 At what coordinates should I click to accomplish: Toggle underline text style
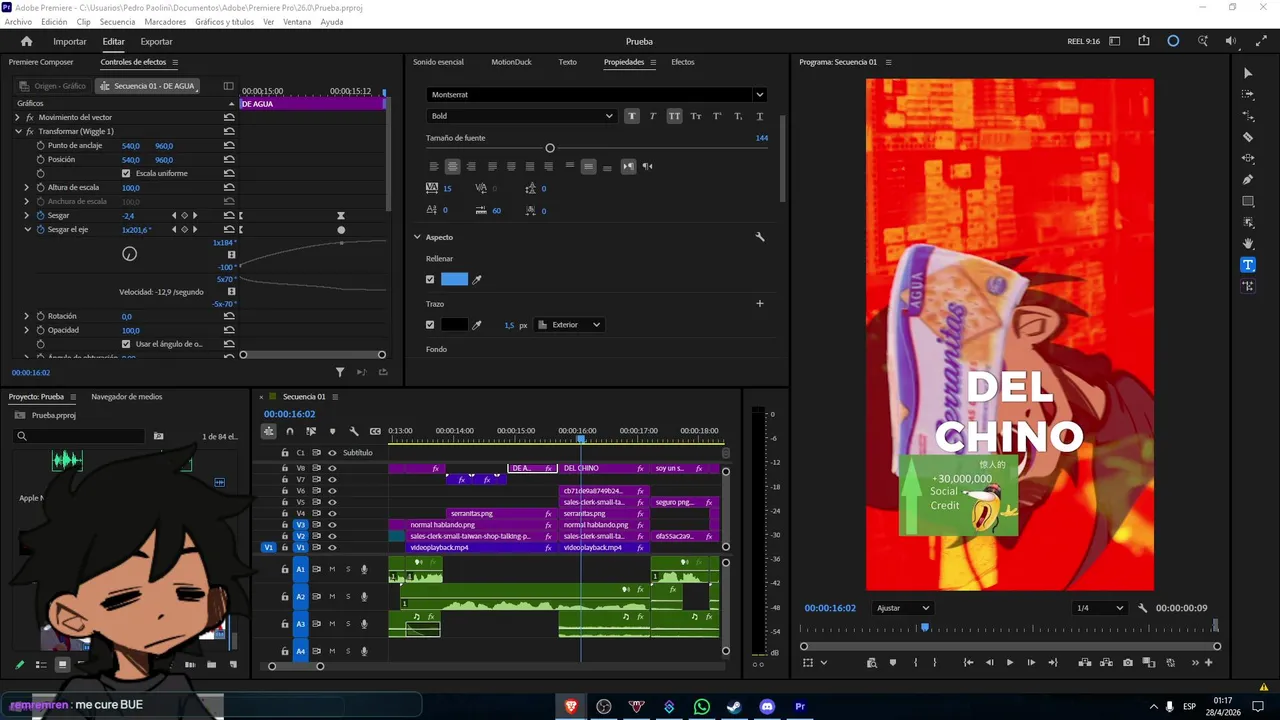click(x=760, y=116)
